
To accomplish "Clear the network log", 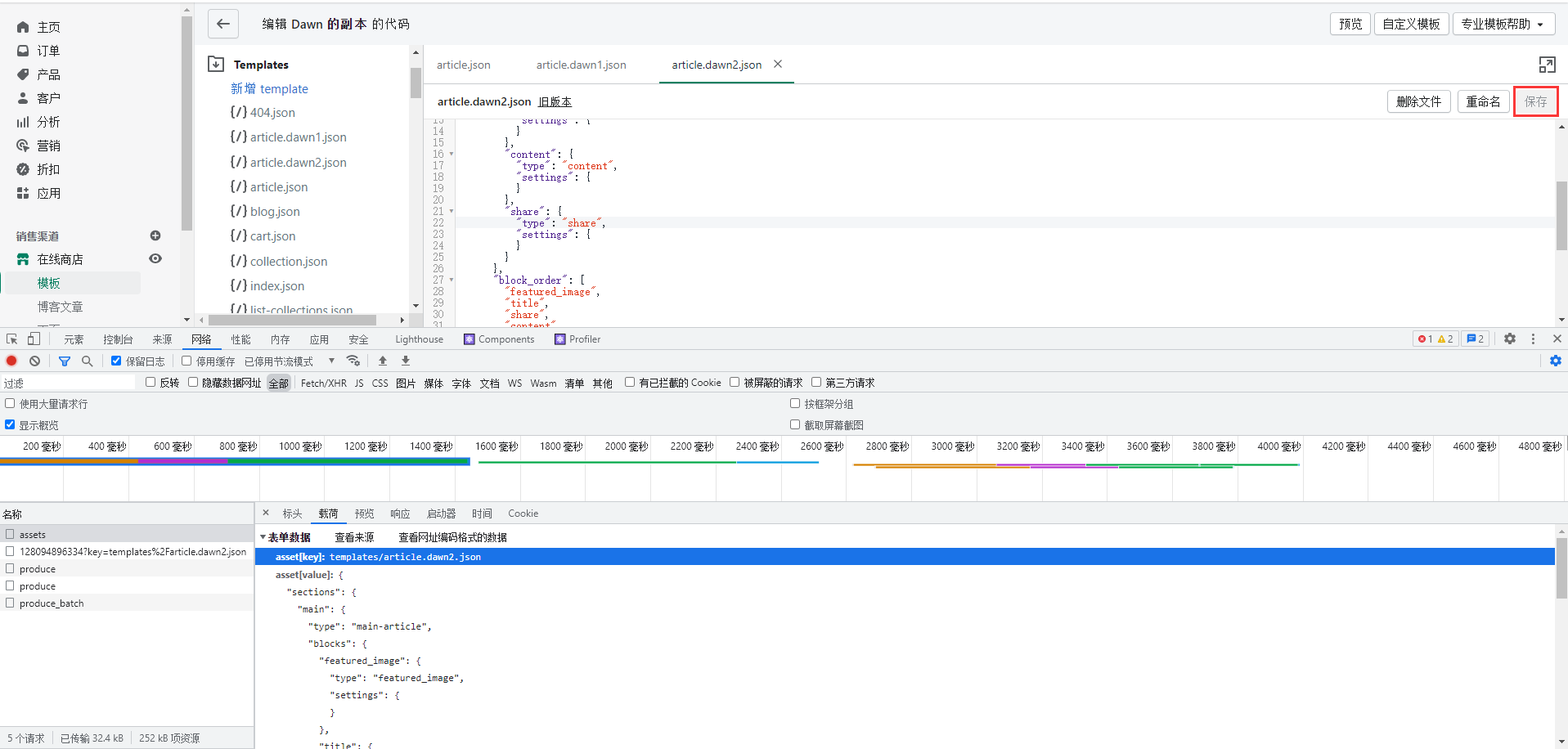I will coord(34,361).
